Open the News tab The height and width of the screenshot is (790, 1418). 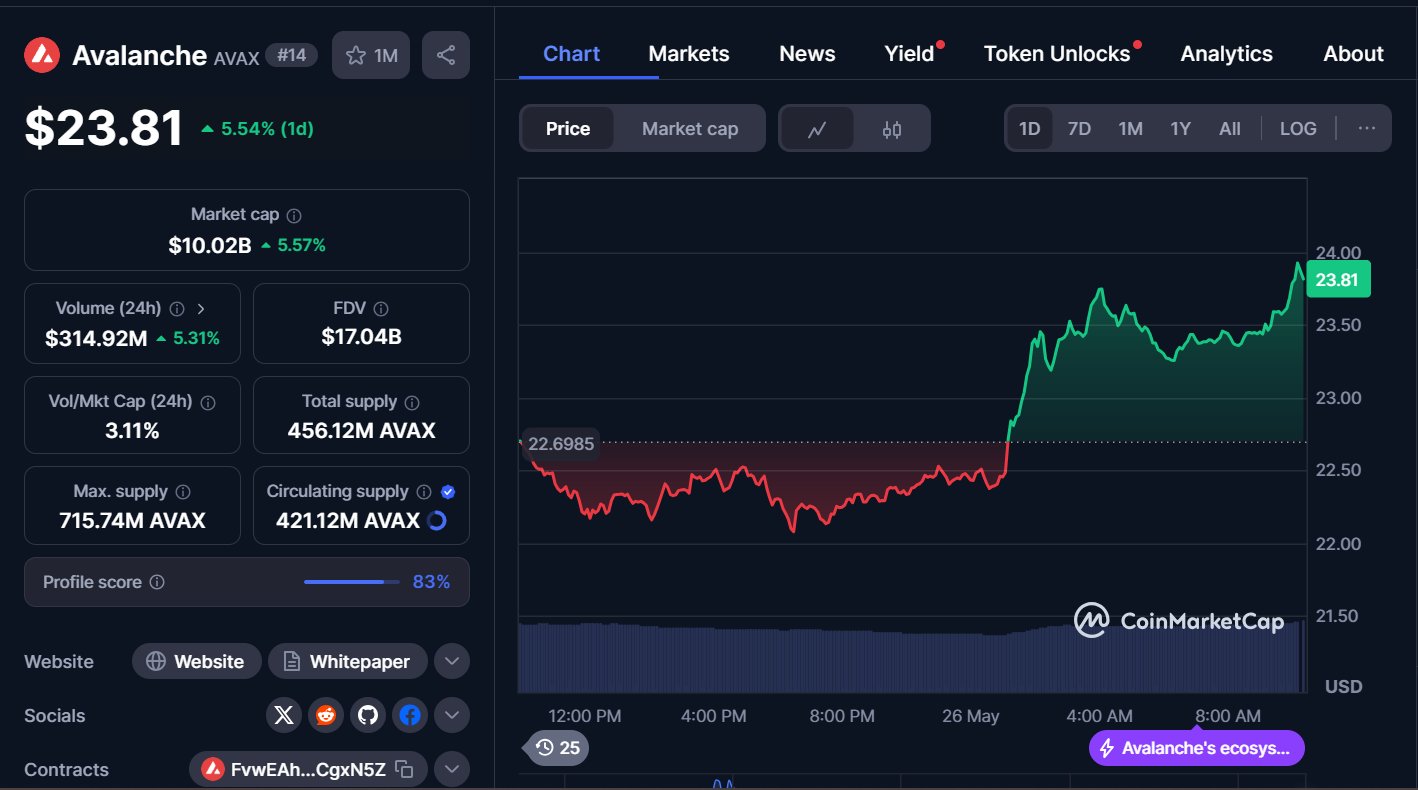tap(807, 54)
